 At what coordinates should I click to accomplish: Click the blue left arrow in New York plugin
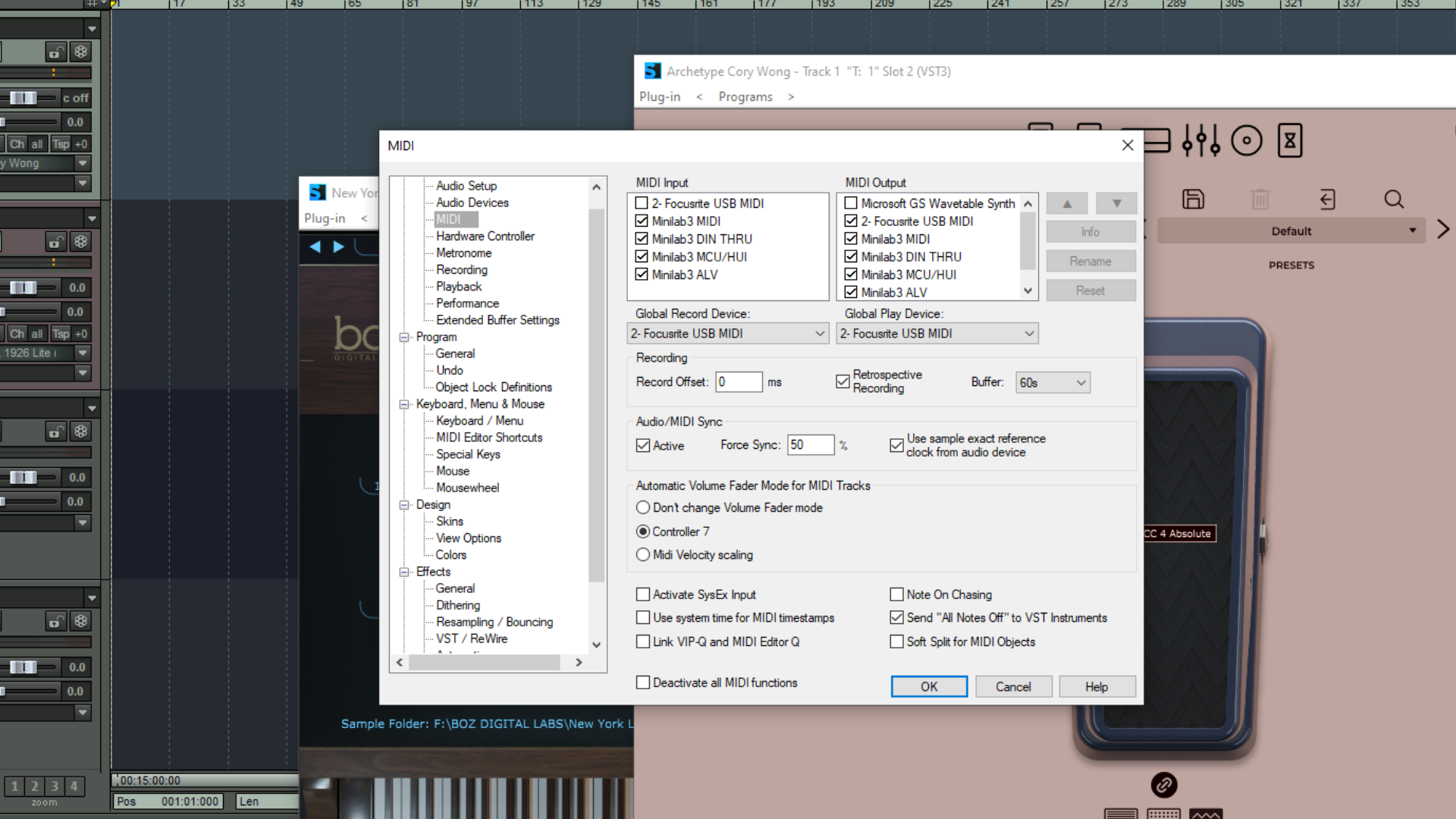click(315, 246)
